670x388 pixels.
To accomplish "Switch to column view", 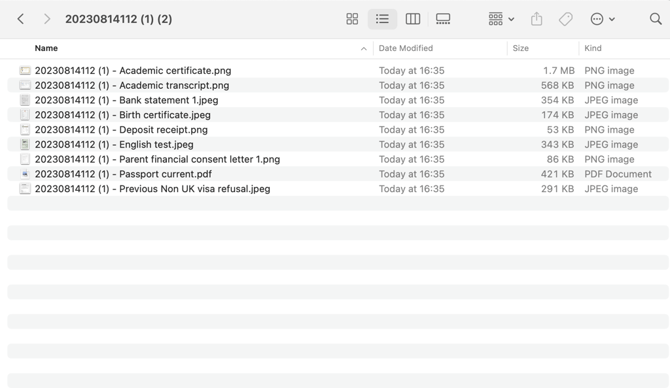I will coord(413,19).
